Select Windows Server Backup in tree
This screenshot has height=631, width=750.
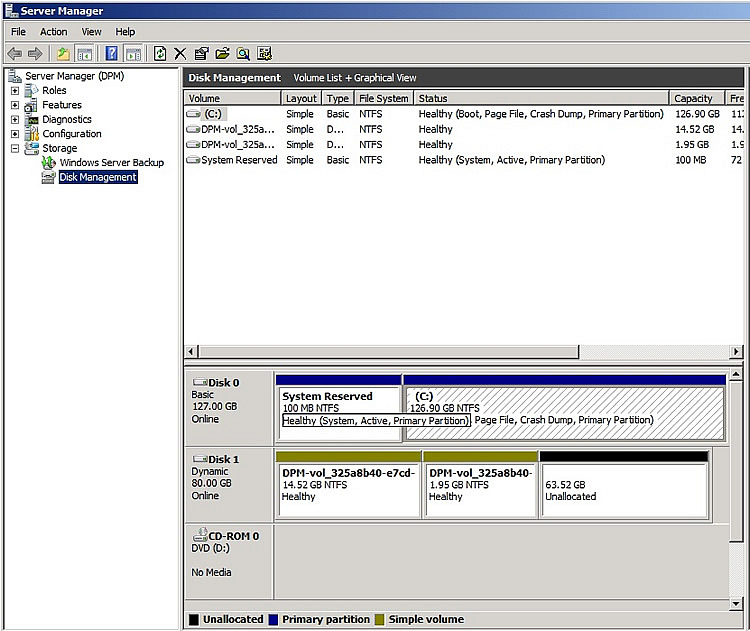click(111, 163)
